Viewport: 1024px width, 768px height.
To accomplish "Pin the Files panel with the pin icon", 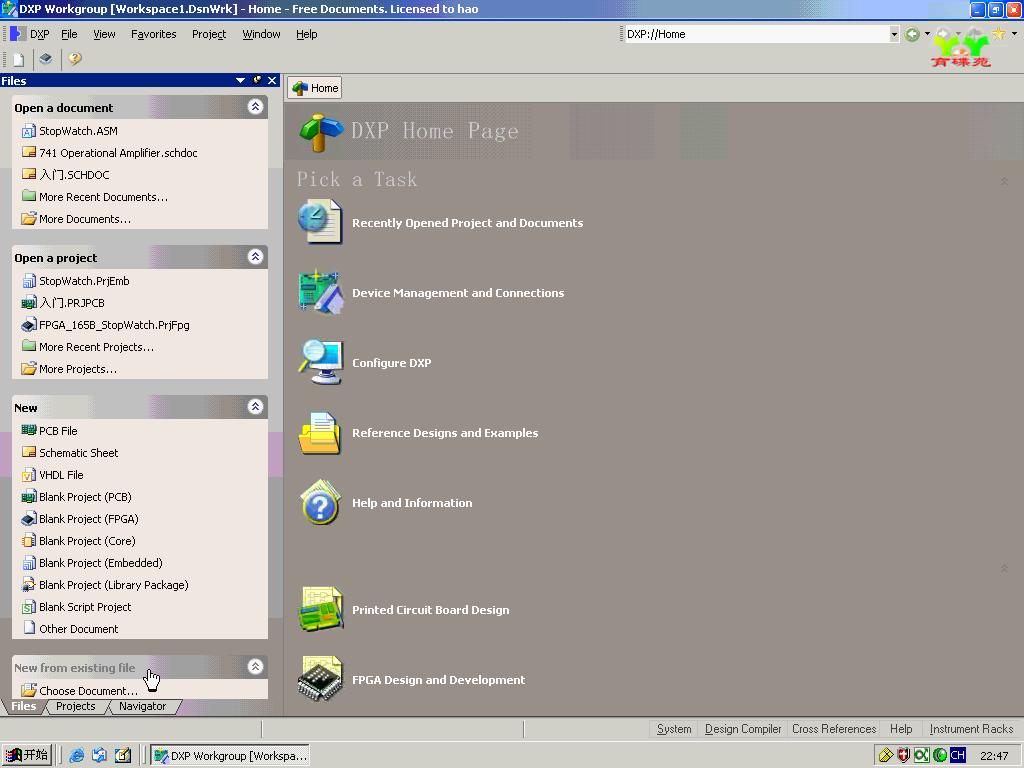I will [257, 80].
